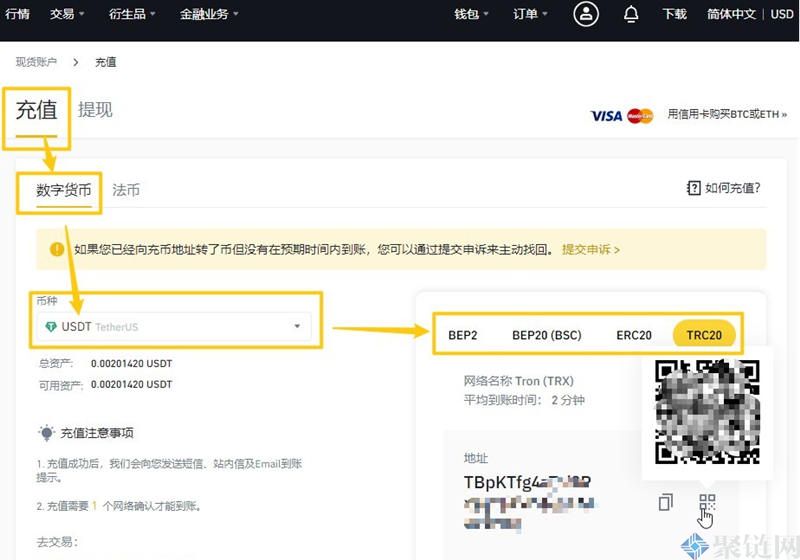Click the 网络名称 Tron (TRX) text
800x560 pixels.
coord(518,381)
